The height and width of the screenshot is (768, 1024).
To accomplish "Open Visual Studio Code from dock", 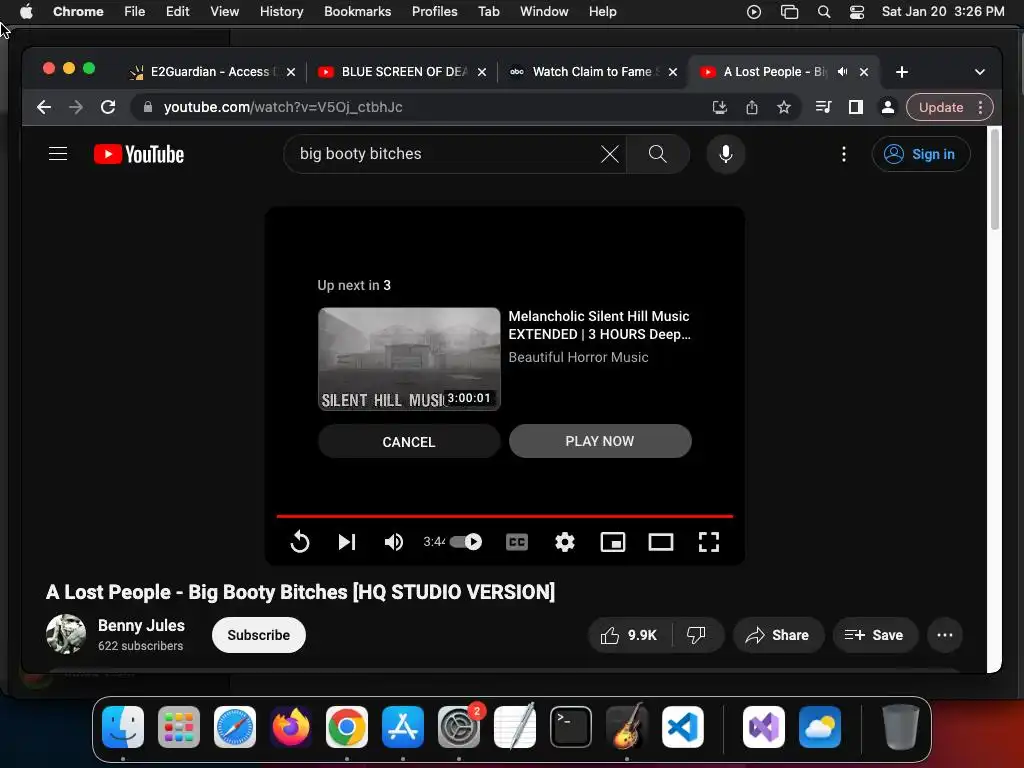I will pyautogui.click(x=682, y=727).
